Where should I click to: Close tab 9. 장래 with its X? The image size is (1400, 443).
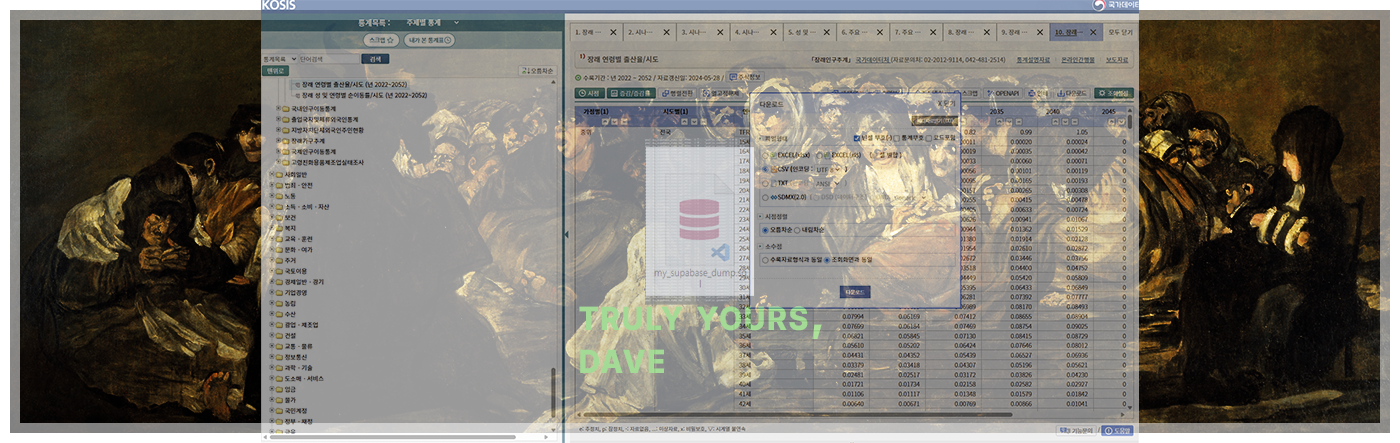click(x=1042, y=32)
